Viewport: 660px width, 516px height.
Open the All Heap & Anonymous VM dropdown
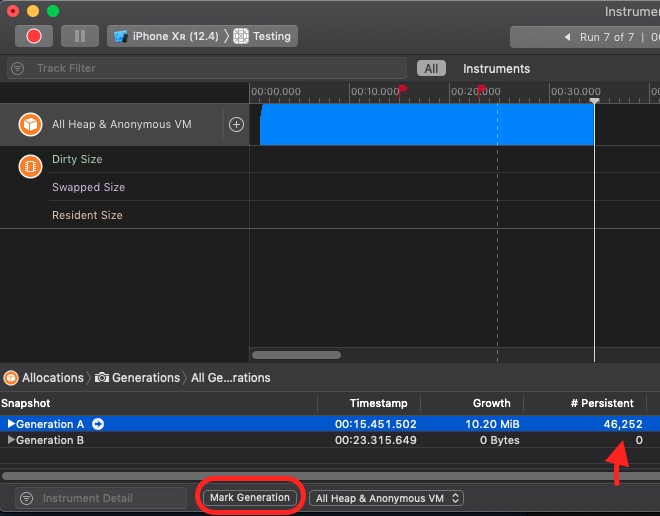[x=386, y=498]
